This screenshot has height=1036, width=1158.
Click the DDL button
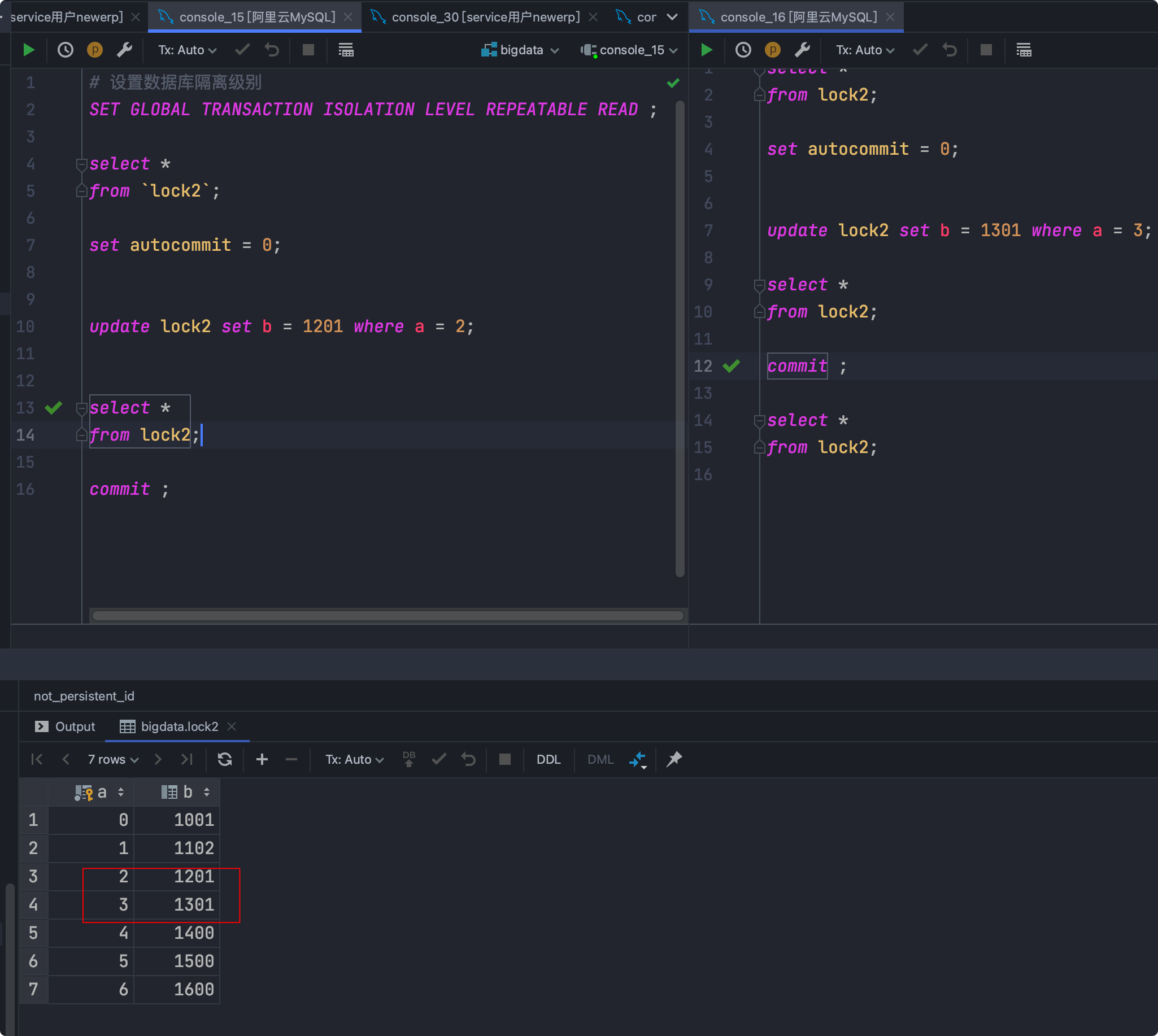tap(548, 759)
